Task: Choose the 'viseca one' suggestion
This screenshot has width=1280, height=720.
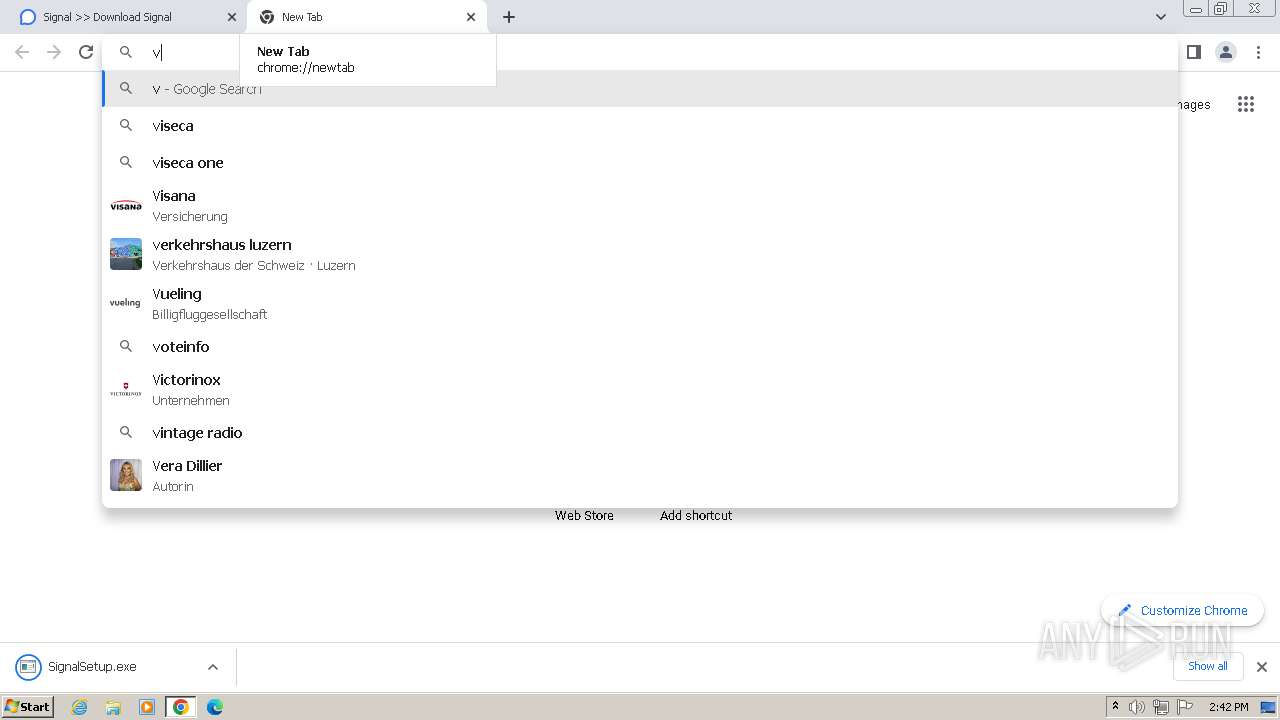Action: 640,162
